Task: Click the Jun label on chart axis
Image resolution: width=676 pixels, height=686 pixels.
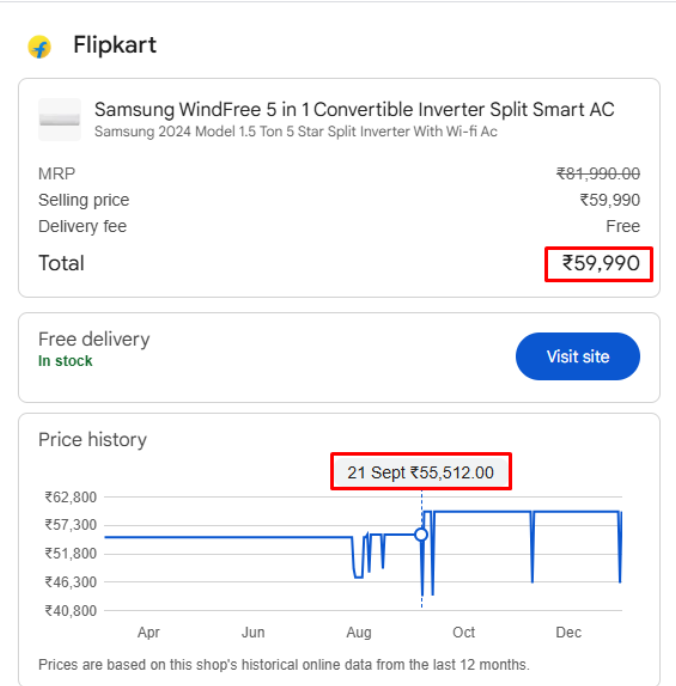Action: click(253, 633)
